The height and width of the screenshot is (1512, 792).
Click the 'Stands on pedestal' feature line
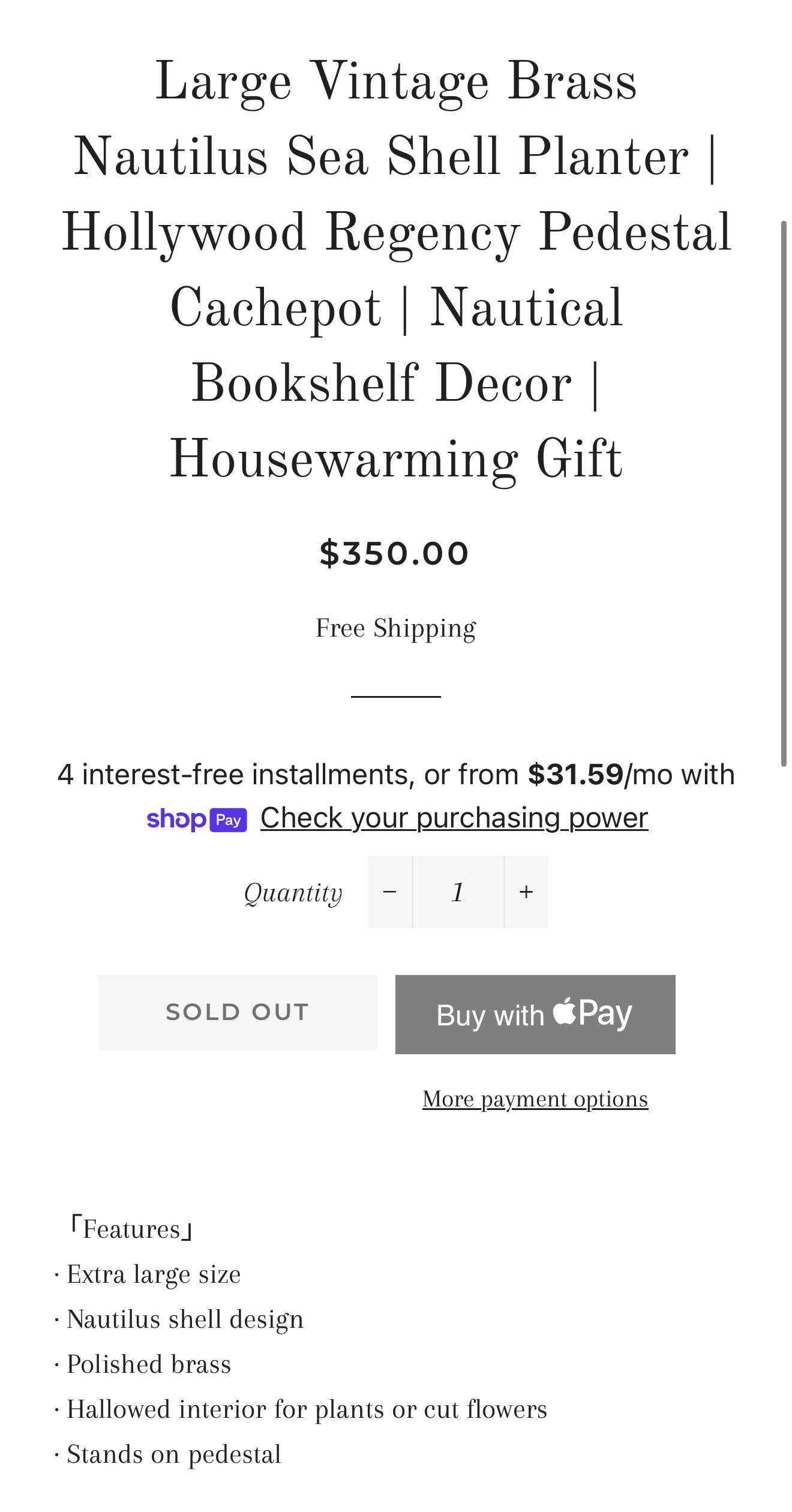coord(174,1454)
